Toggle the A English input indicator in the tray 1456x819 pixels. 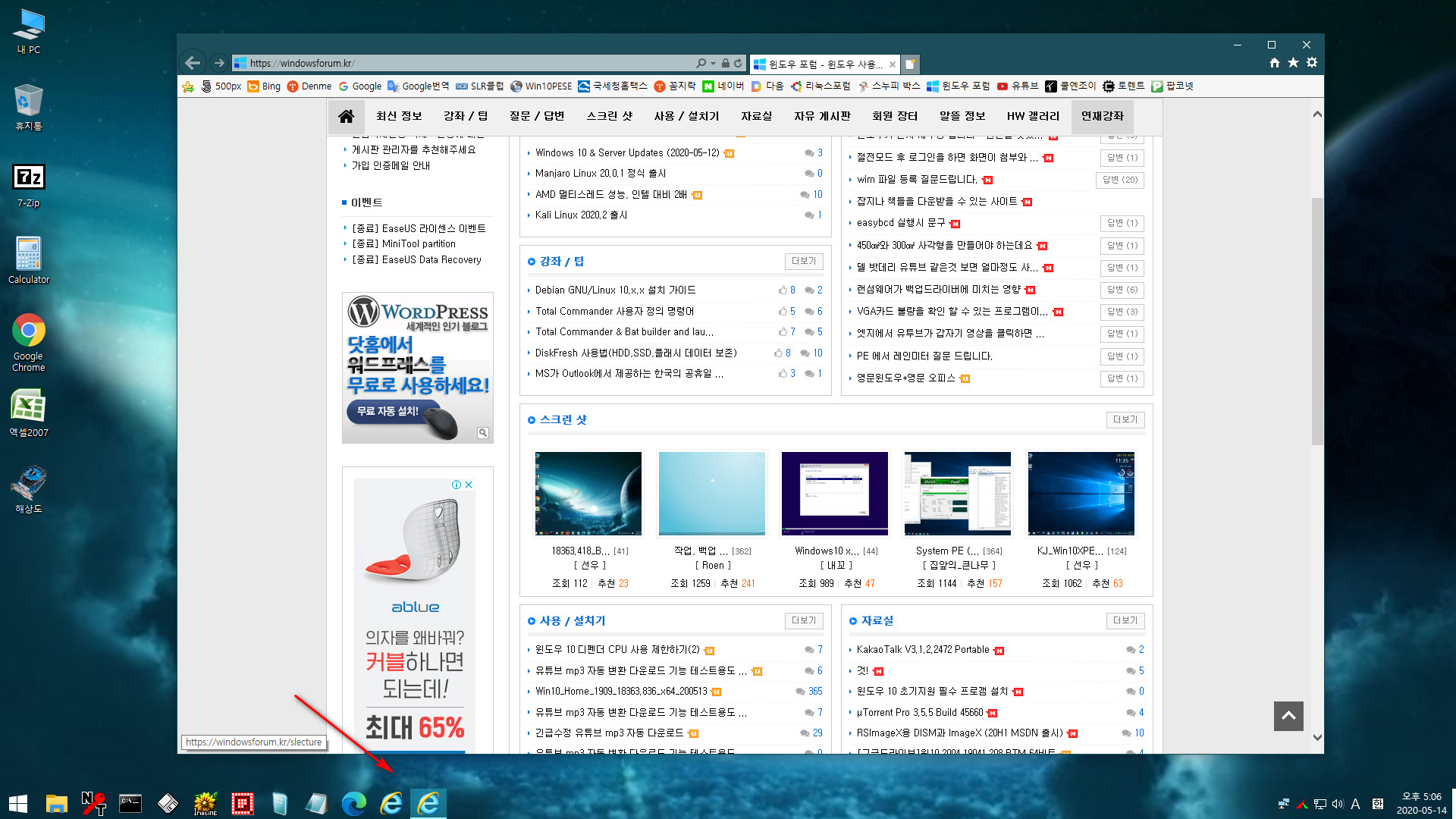tap(1355, 804)
